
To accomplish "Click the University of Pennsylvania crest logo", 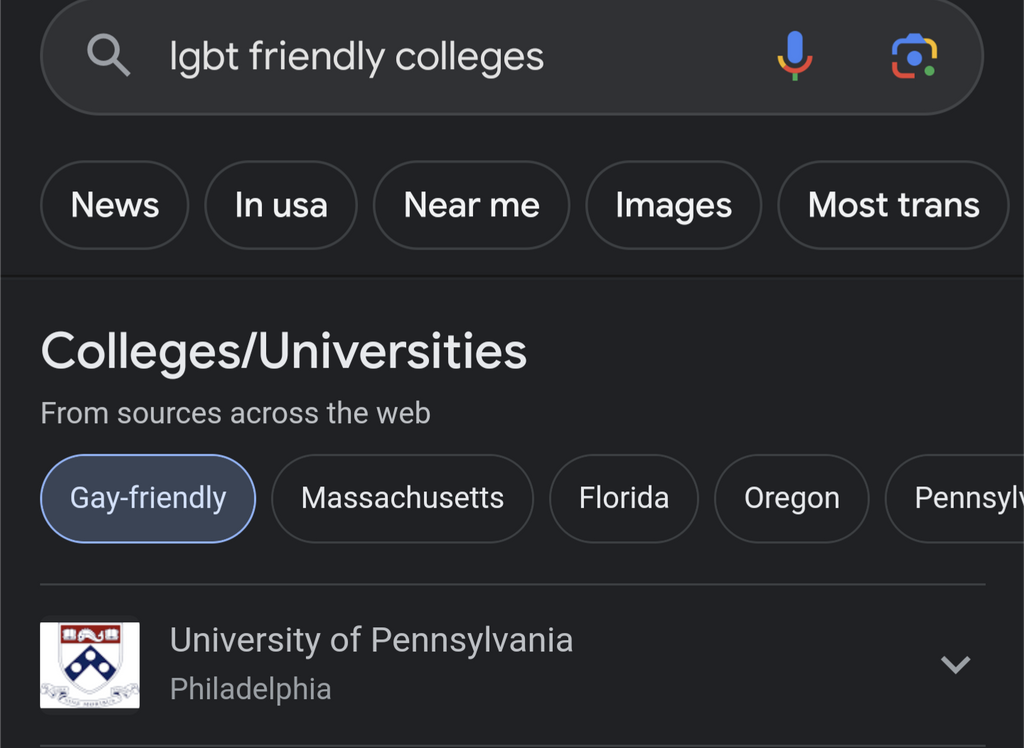I will pos(90,665).
